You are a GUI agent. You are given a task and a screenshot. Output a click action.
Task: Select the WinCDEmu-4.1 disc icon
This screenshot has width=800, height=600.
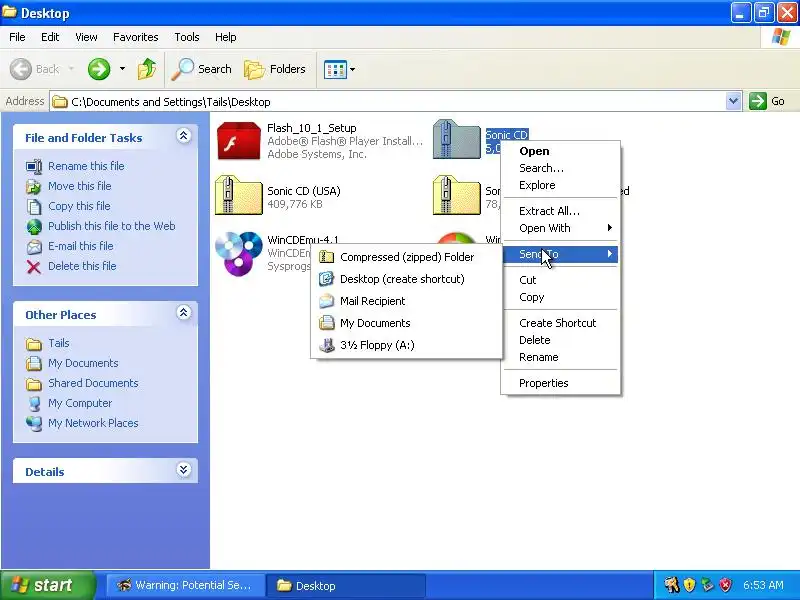(x=238, y=253)
